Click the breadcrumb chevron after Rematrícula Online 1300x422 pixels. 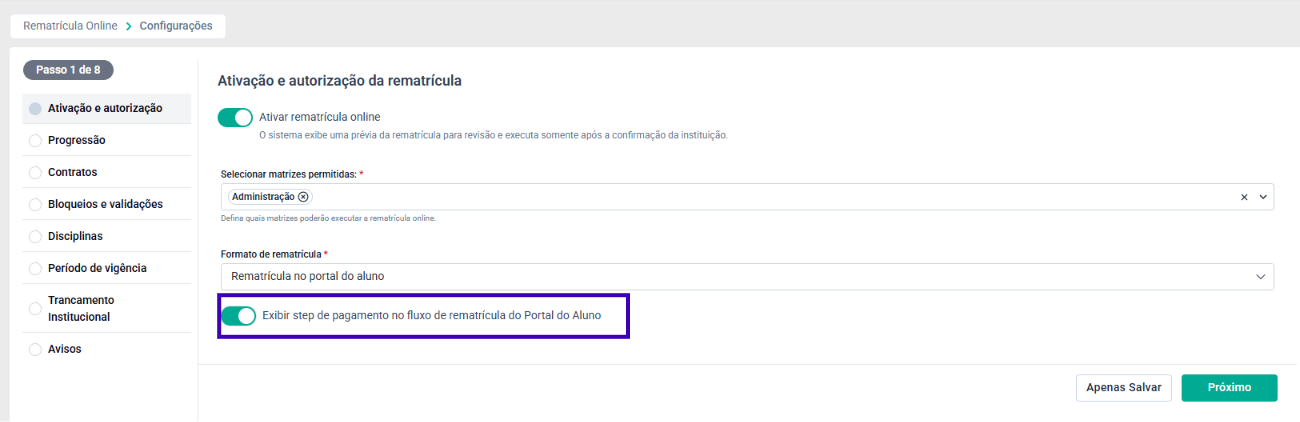pyautogui.click(x=129, y=26)
